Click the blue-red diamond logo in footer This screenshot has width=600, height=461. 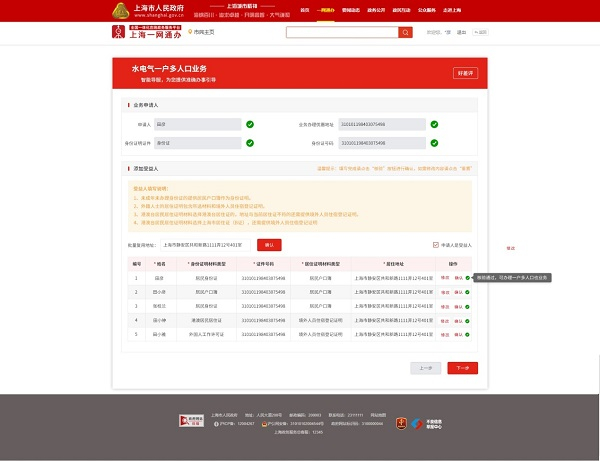pos(417,424)
